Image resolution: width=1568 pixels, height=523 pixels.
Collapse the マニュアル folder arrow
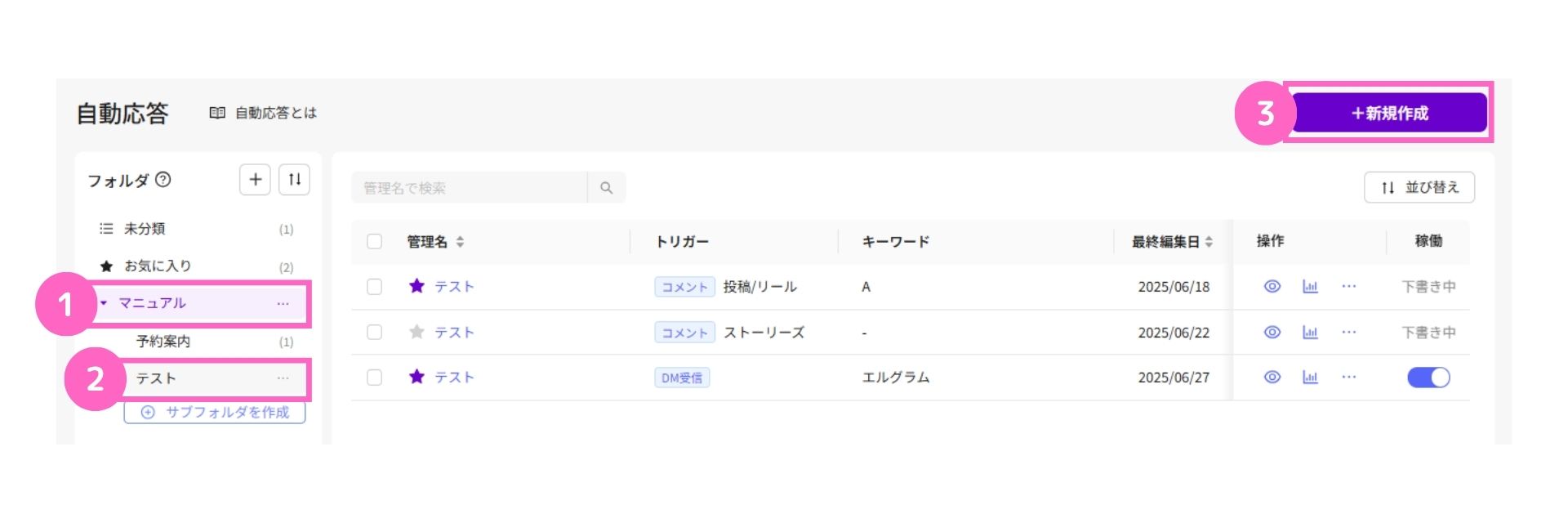pos(104,303)
